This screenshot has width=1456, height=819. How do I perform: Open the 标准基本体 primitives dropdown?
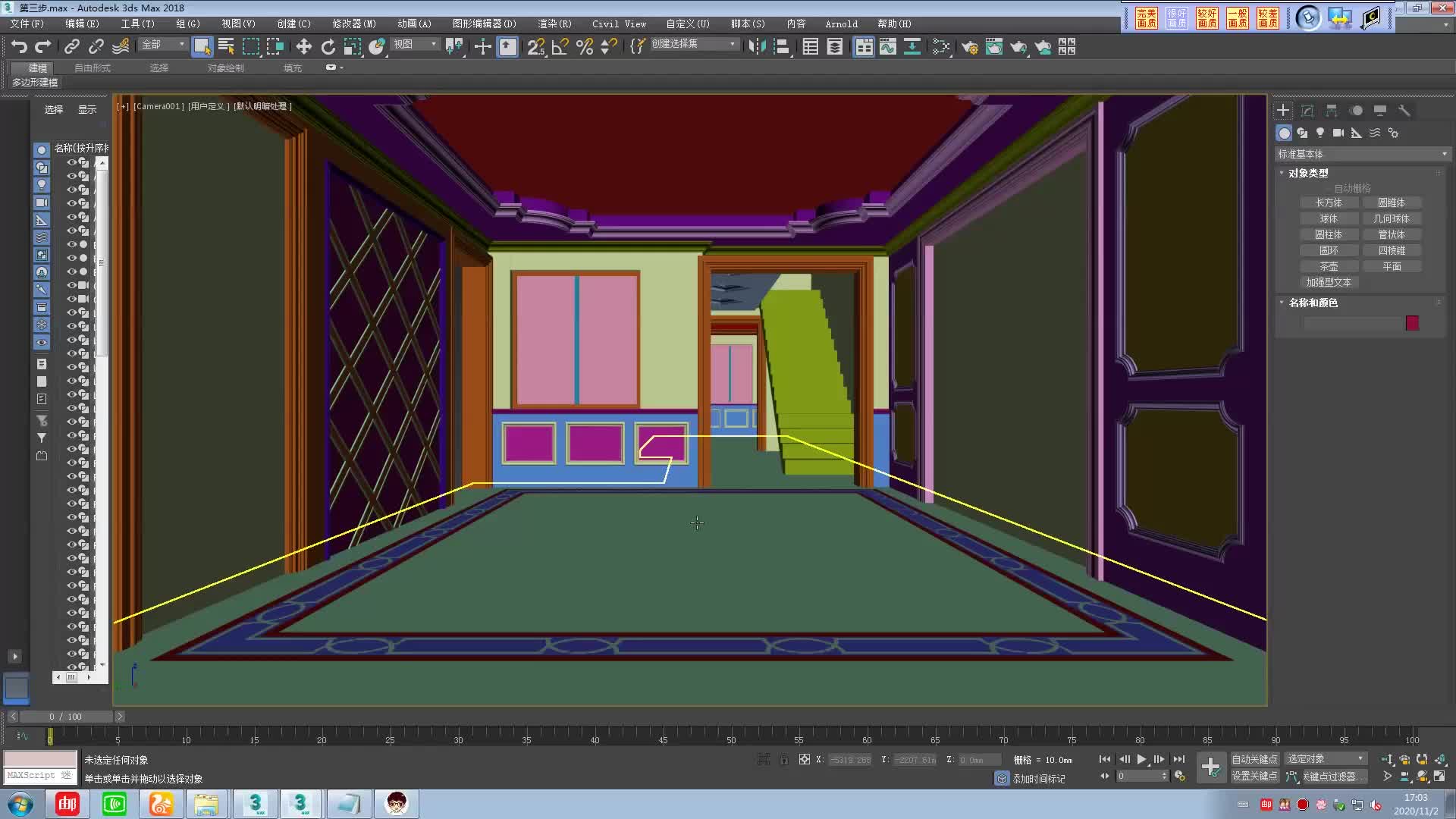coord(1362,154)
